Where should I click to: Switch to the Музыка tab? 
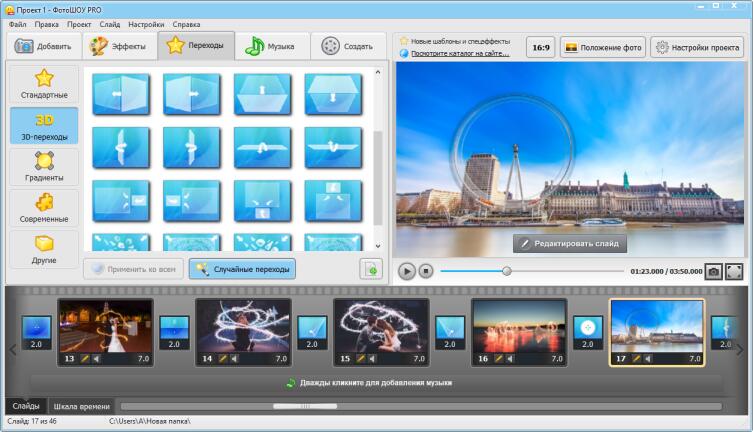pos(270,46)
